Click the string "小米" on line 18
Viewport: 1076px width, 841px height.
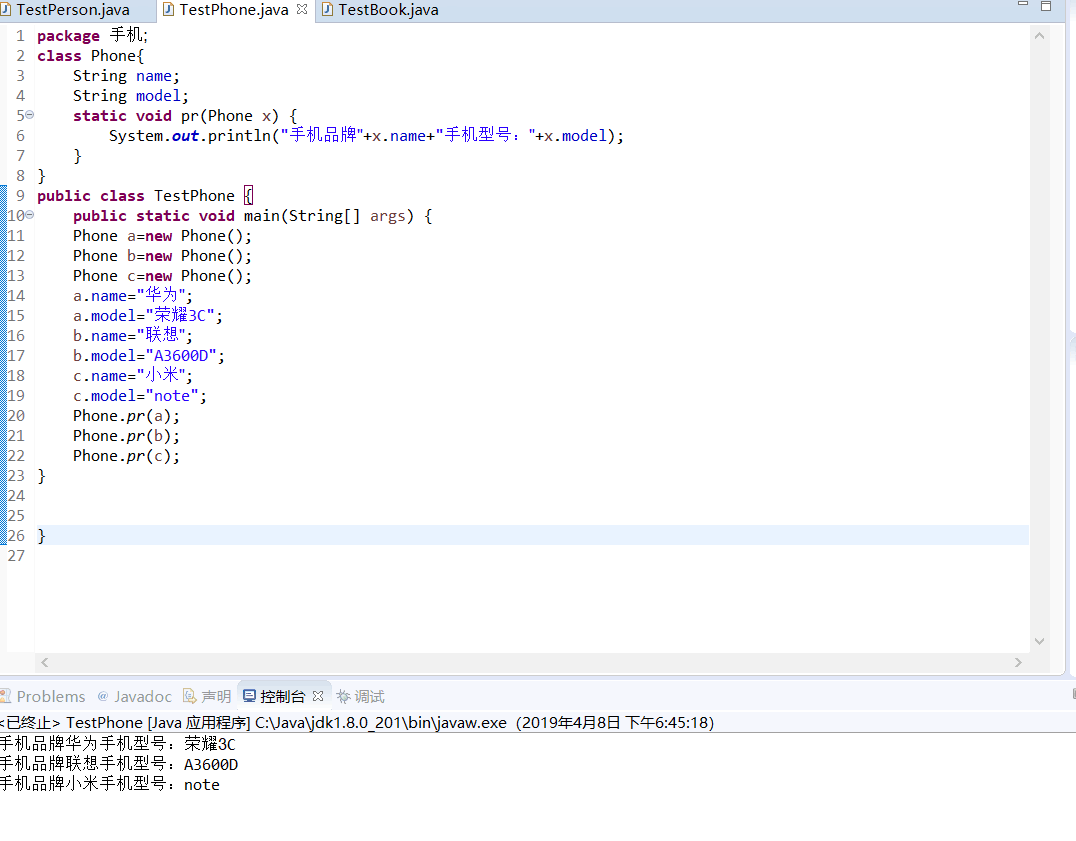coord(161,375)
